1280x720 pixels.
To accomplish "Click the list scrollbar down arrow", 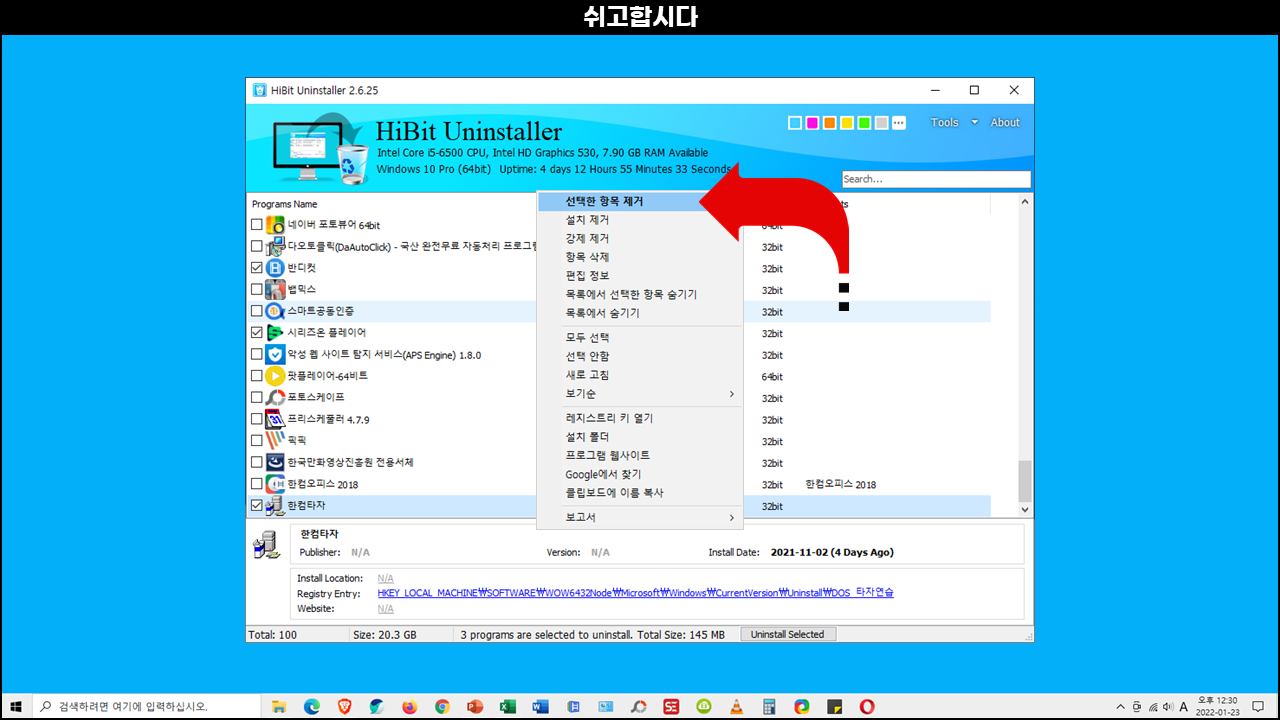I will [1025, 510].
